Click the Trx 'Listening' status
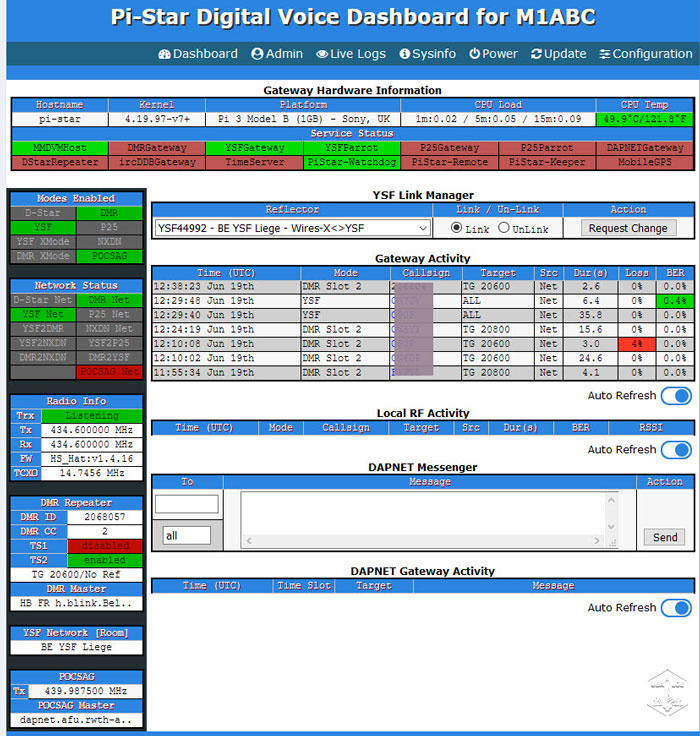 click(x=92, y=415)
